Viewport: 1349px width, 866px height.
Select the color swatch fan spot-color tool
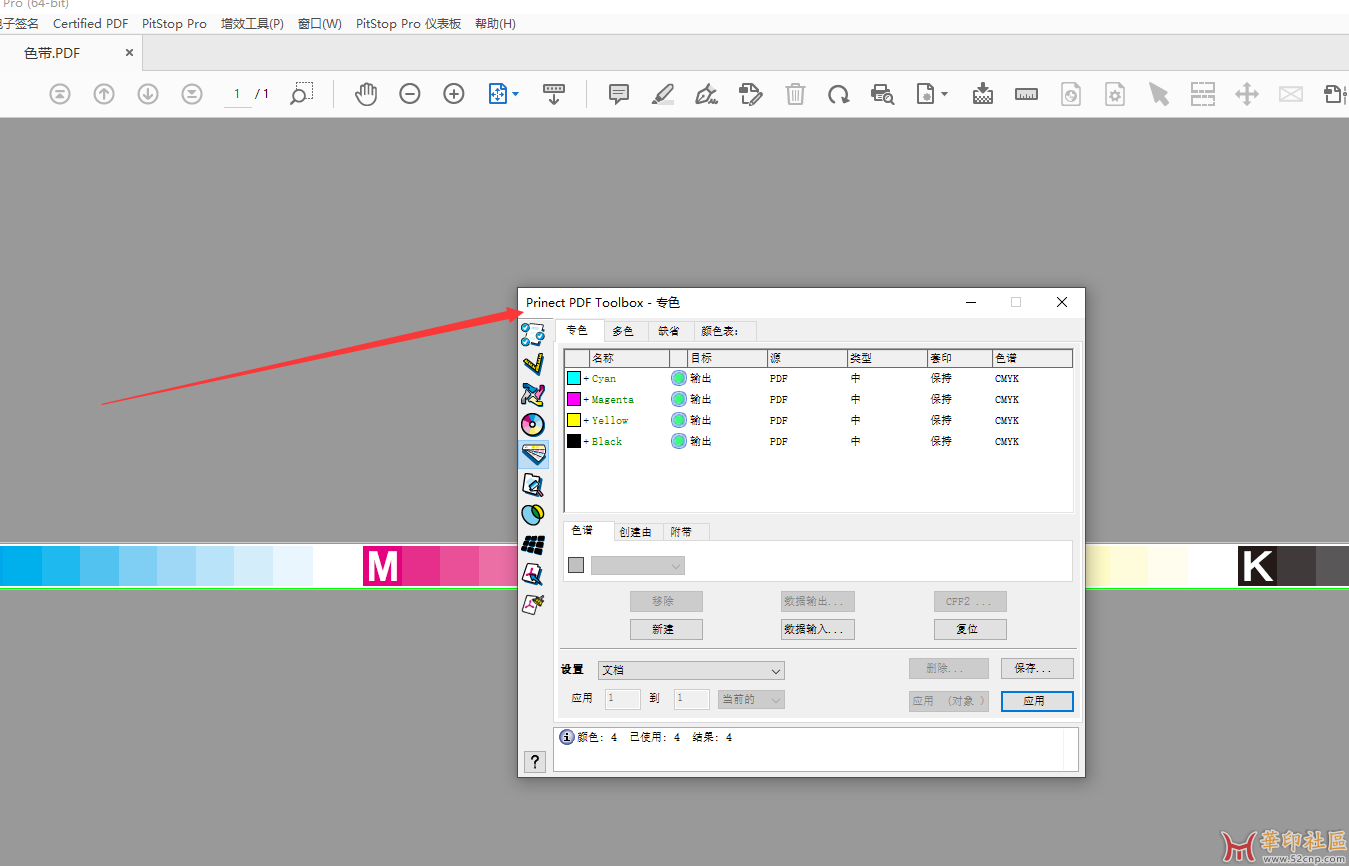point(534,455)
